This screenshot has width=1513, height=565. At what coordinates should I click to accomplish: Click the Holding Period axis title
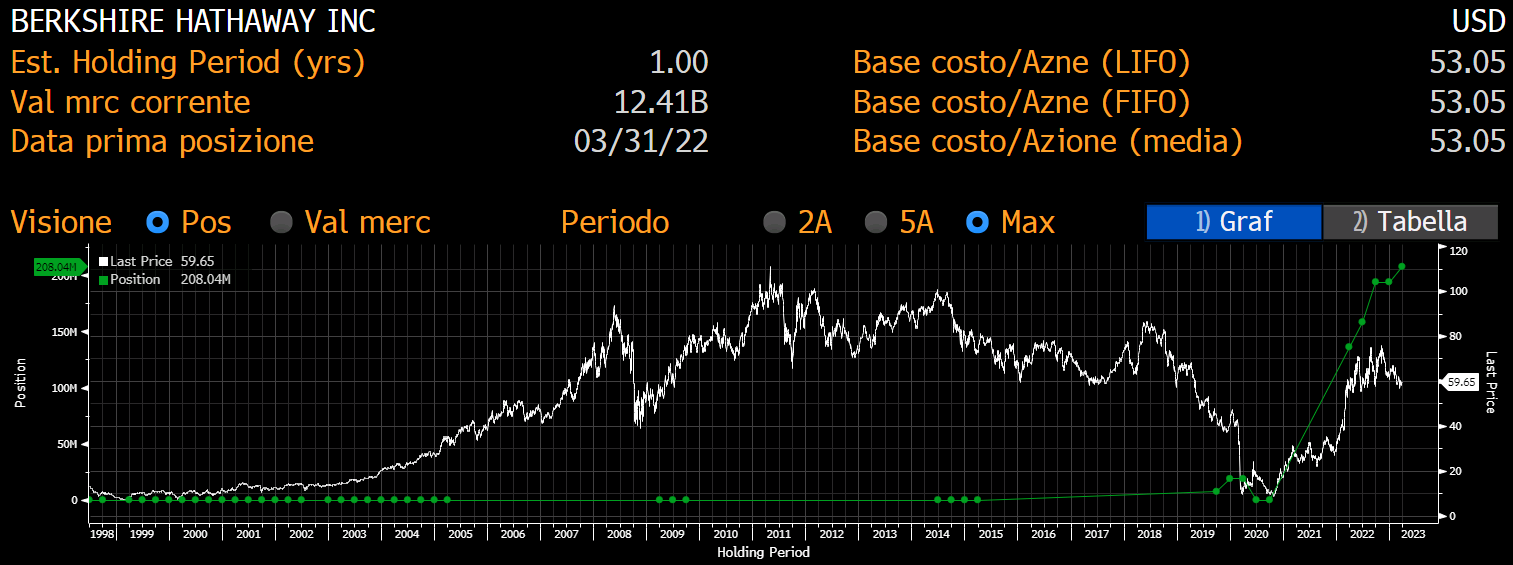click(764, 552)
